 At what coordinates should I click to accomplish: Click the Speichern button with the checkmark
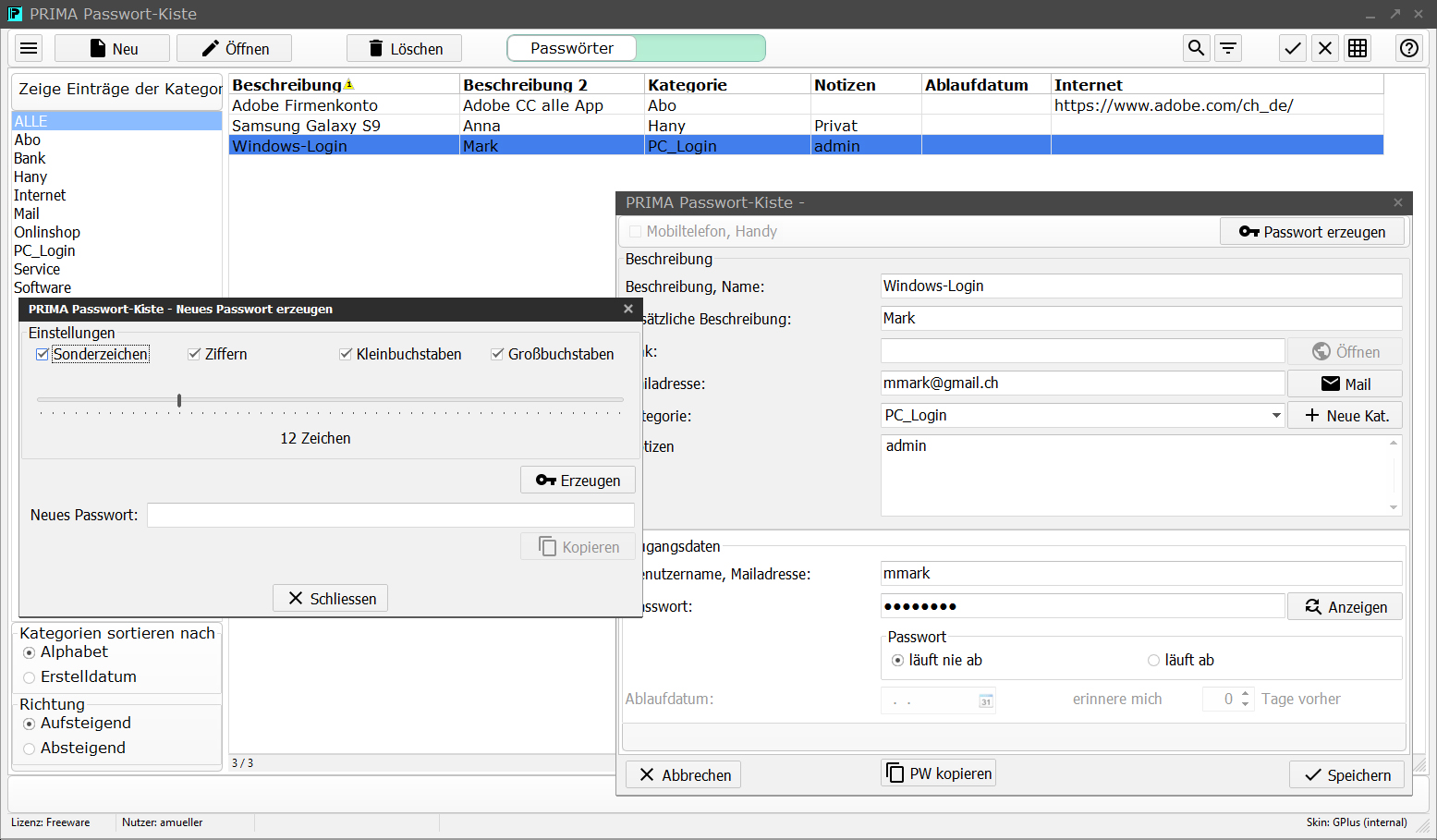tap(1346, 774)
